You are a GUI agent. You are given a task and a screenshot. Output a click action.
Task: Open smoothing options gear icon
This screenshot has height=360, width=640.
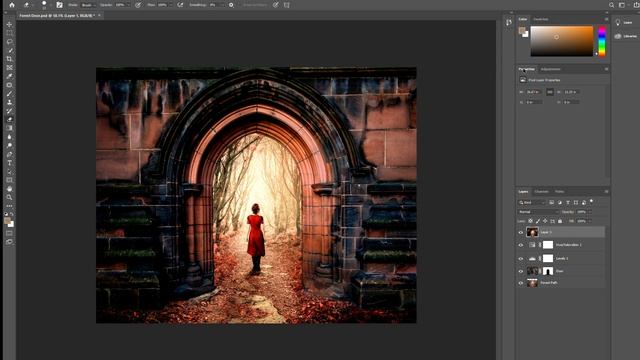click(231, 5)
